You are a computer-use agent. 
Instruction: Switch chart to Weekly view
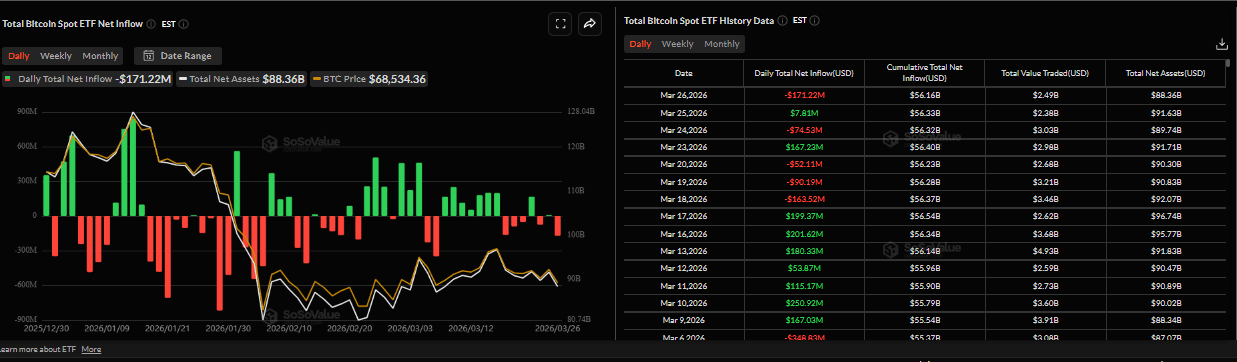56,56
